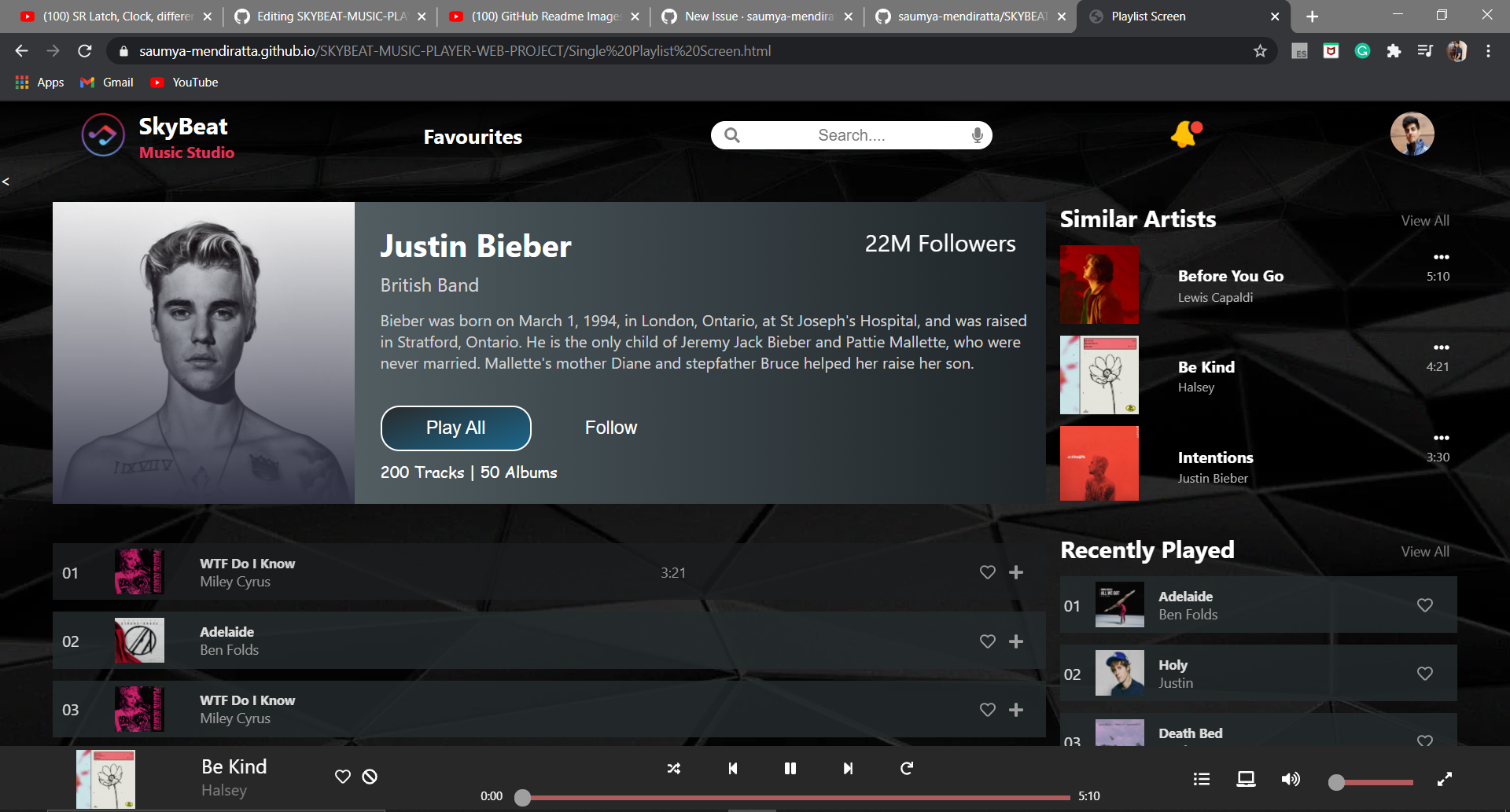This screenshot has width=1510, height=812.
Task: Reload the page
Action: point(85,51)
